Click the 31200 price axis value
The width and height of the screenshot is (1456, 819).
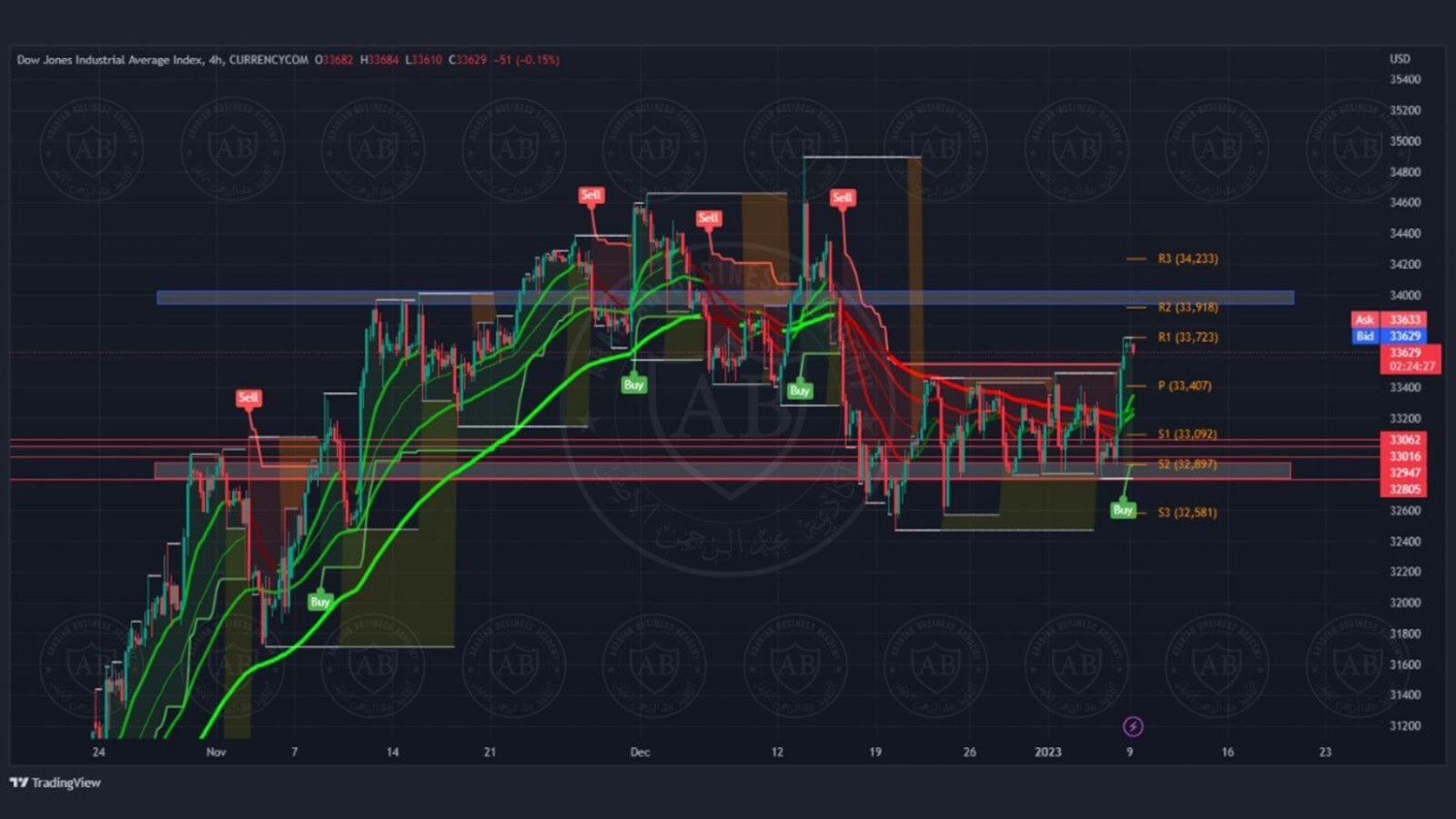click(x=1405, y=726)
